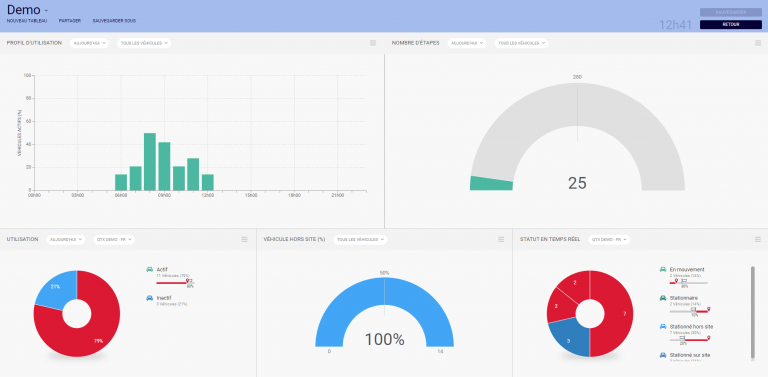Image resolution: width=768 pixels, height=377 pixels.
Task: Expand the Demo dashboard title dropdown arrow
Action: coord(46,10)
